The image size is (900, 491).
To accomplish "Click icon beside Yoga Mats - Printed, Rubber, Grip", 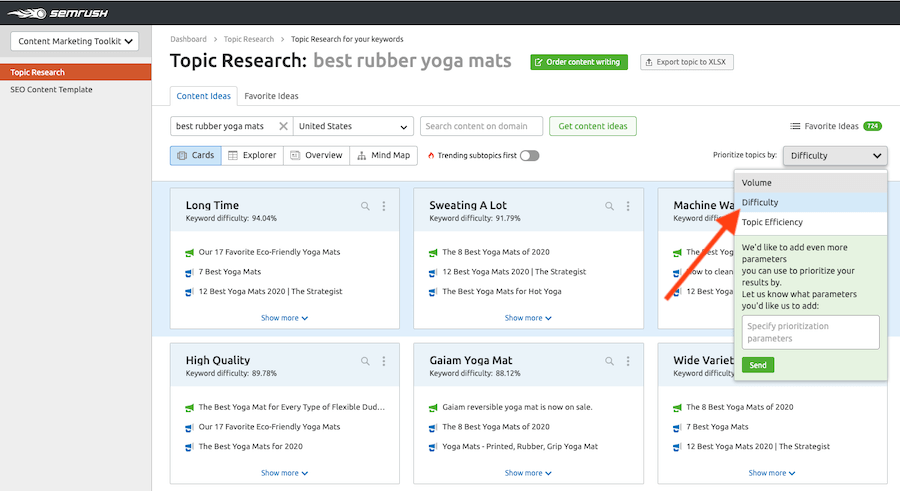I will point(433,447).
